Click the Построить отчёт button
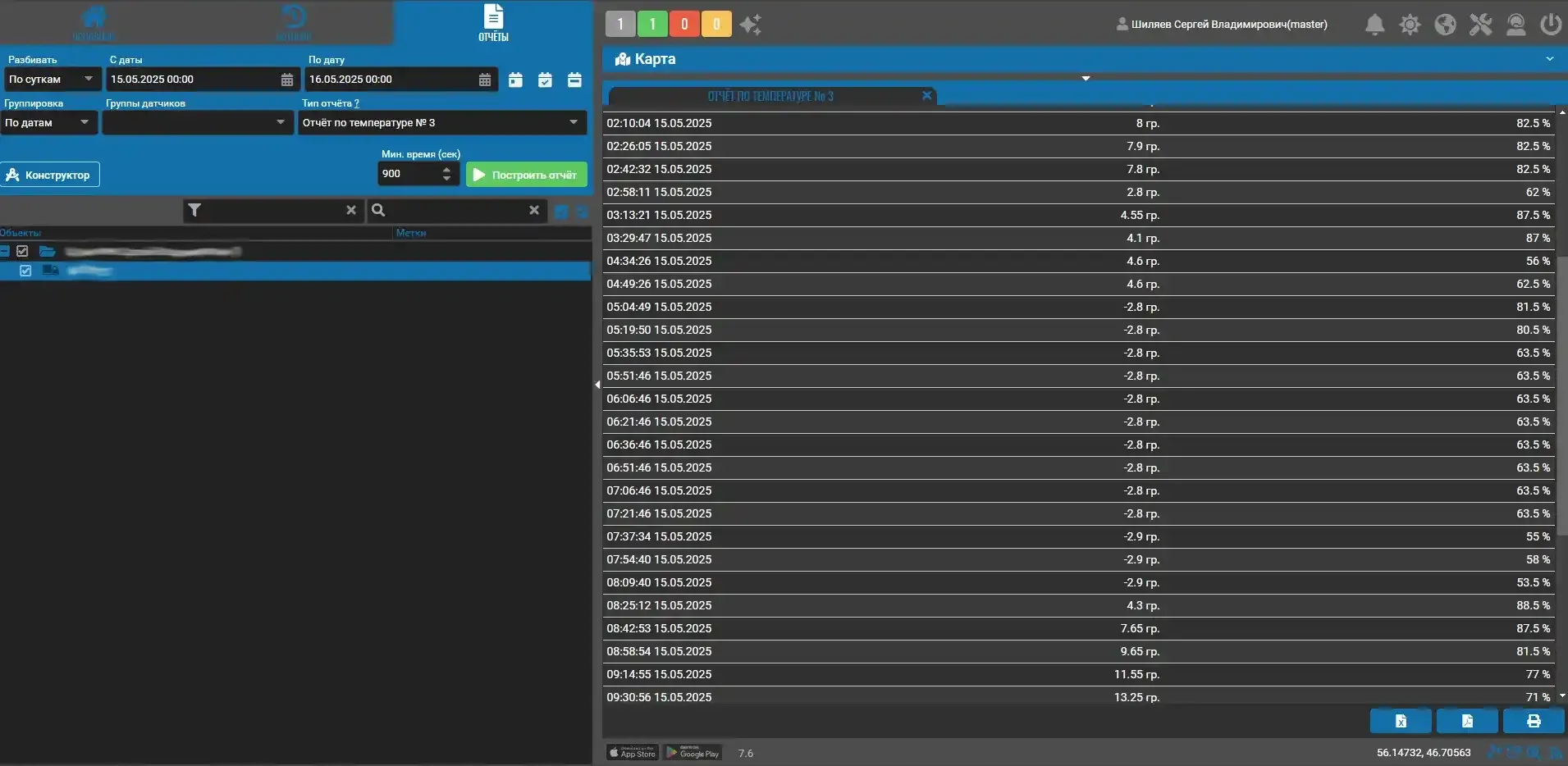 (526, 175)
